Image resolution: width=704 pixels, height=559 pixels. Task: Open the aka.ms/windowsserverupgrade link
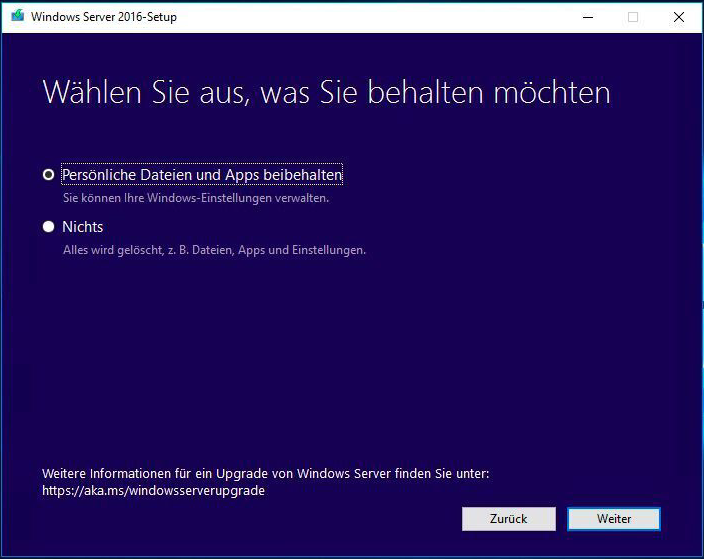tap(154, 490)
